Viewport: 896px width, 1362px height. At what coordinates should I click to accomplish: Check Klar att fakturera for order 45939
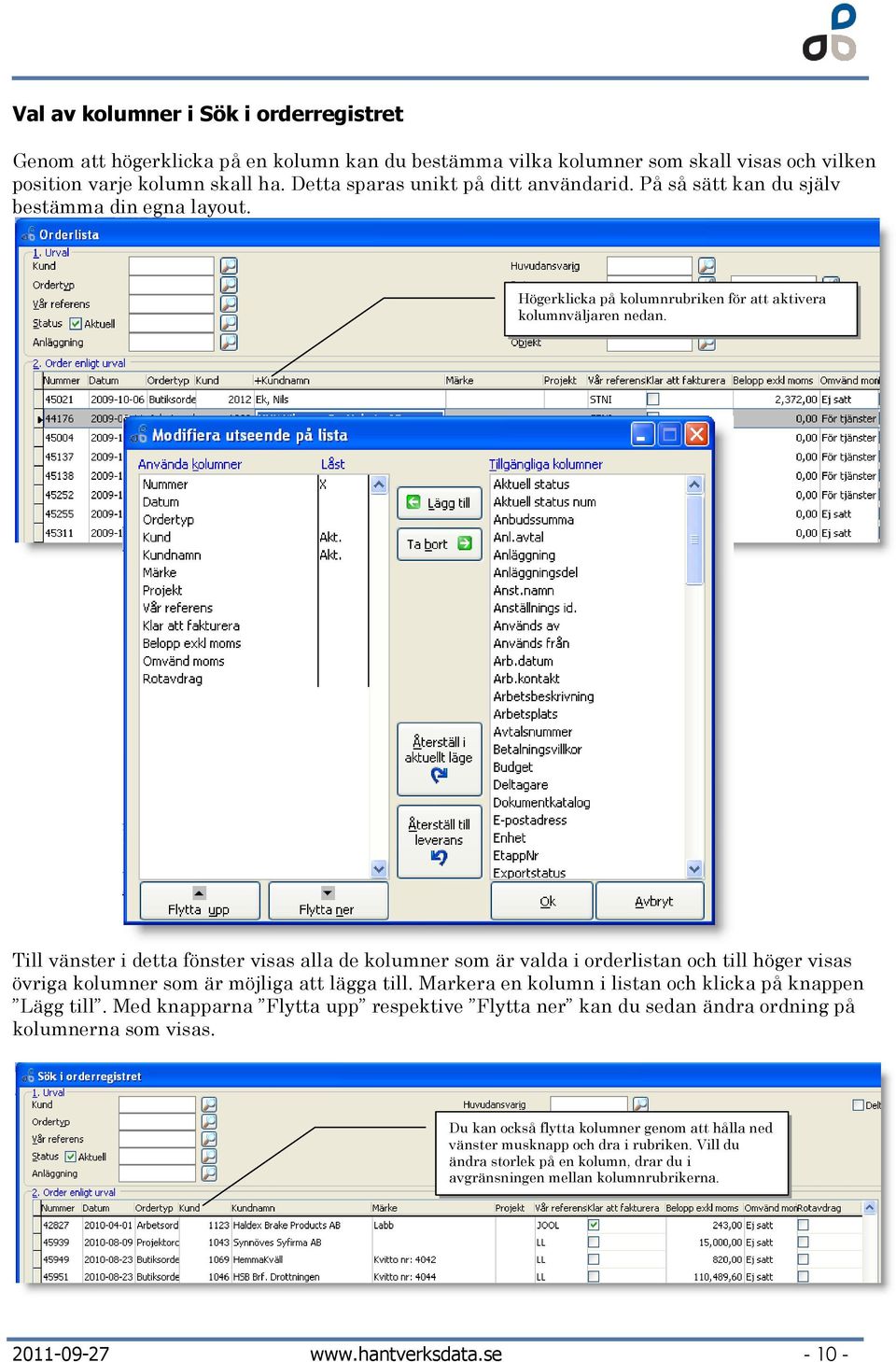tap(594, 1243)
